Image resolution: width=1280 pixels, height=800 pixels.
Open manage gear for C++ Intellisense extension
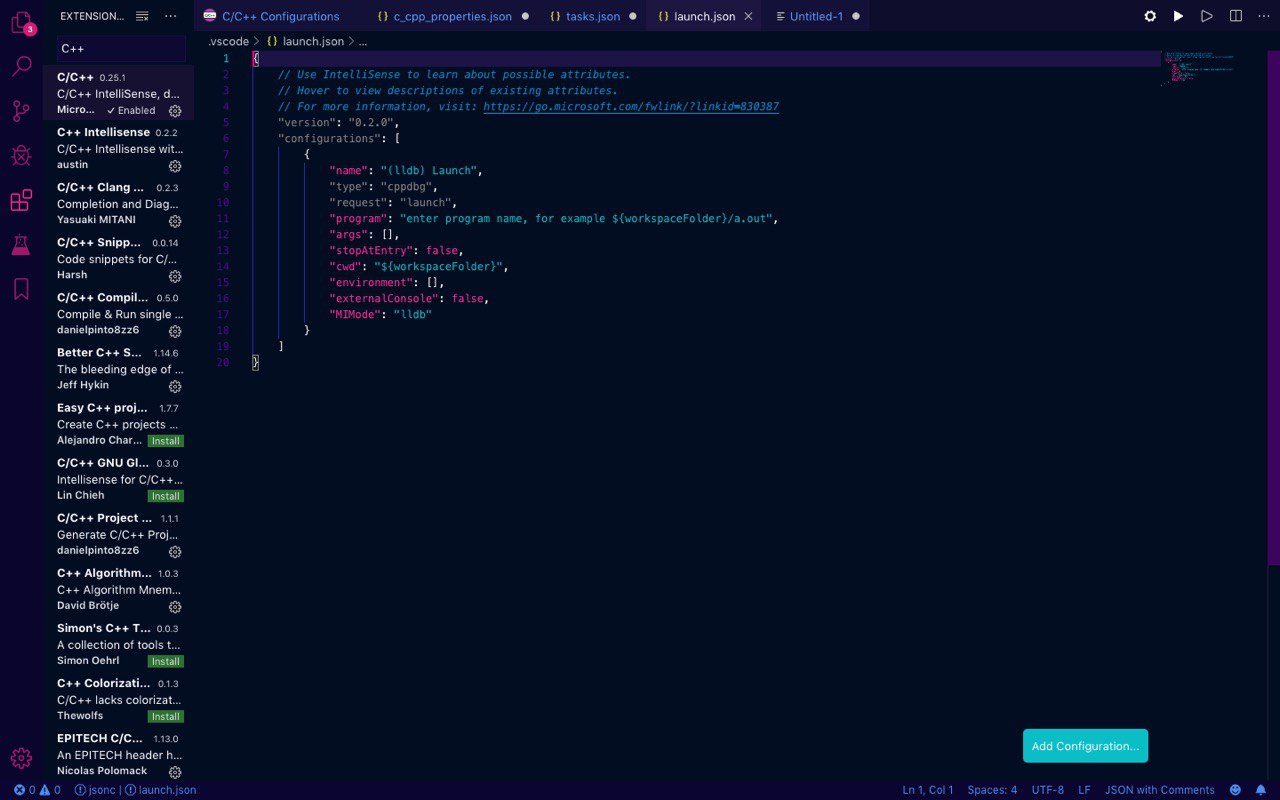coord(175,166)
